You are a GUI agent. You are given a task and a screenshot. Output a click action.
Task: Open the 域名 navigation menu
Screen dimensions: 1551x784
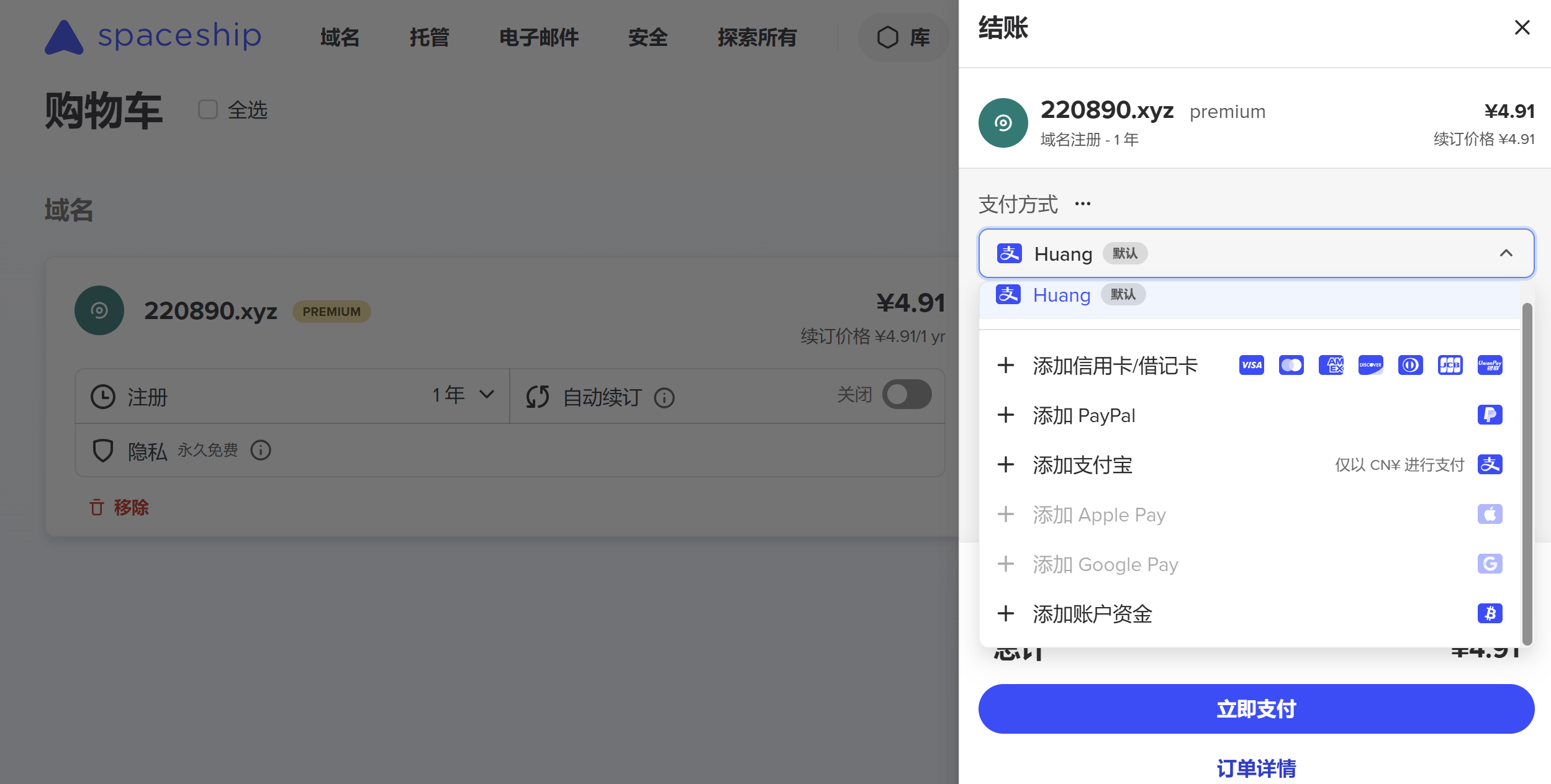coord(340,37)
